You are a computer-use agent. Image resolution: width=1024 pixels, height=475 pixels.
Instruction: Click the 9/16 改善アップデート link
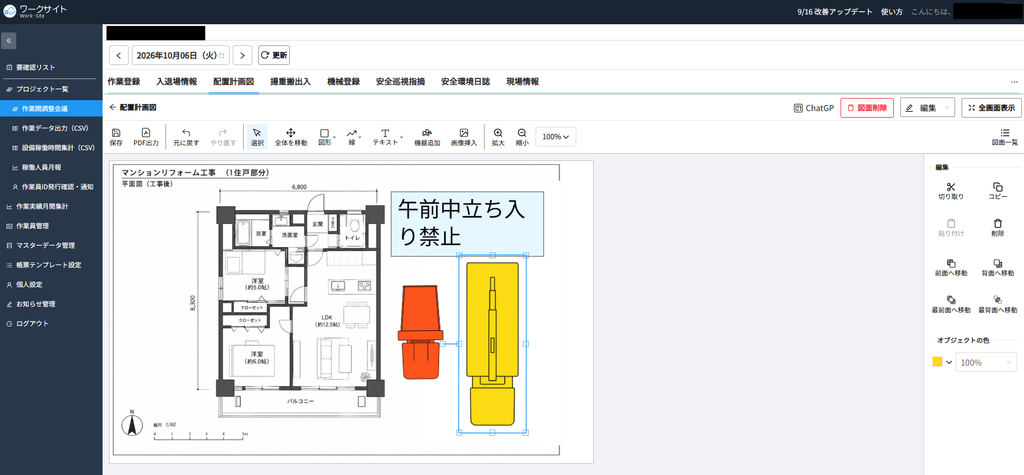(835, 12)
